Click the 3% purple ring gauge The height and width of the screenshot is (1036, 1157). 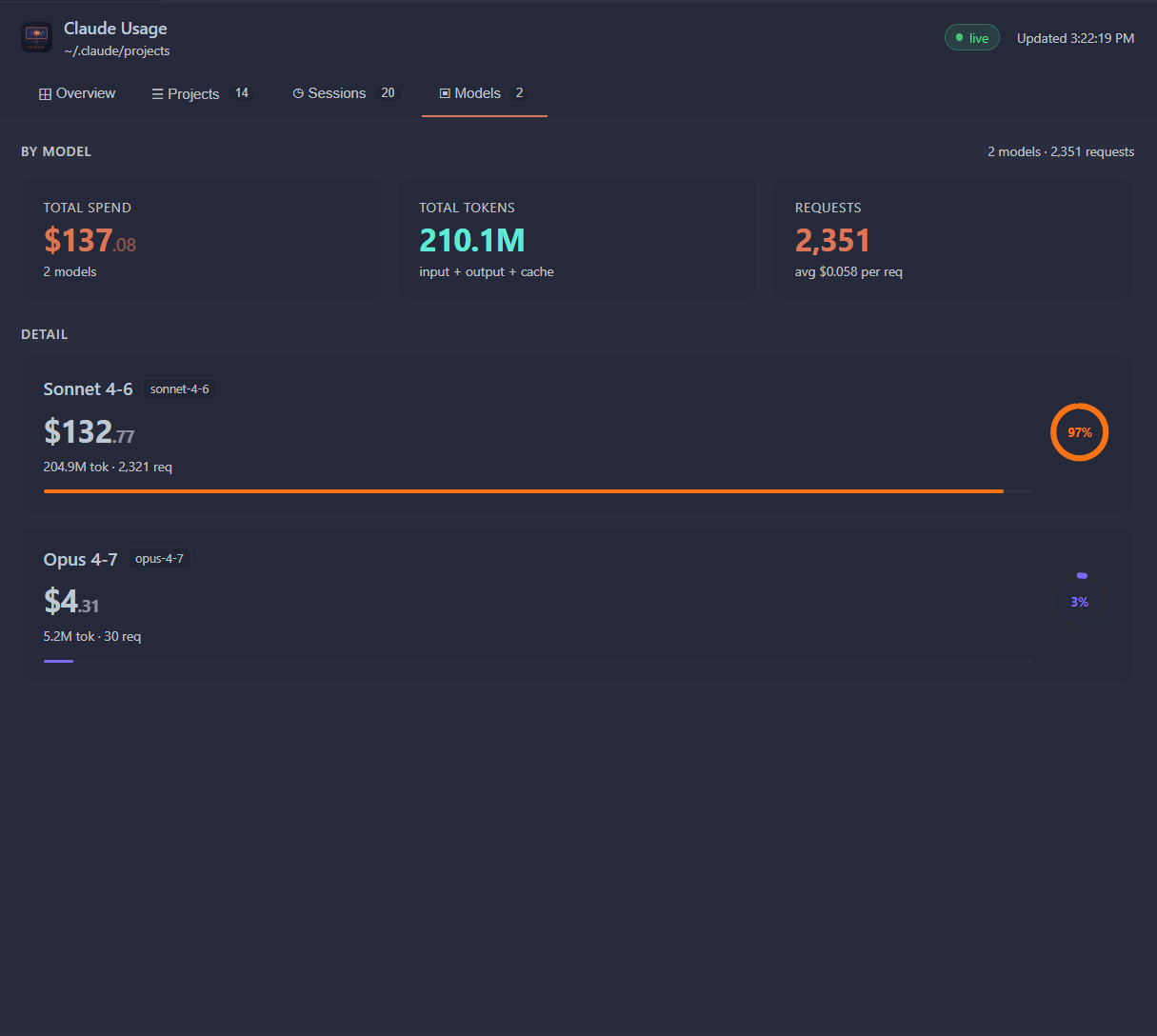point(1079,602)
